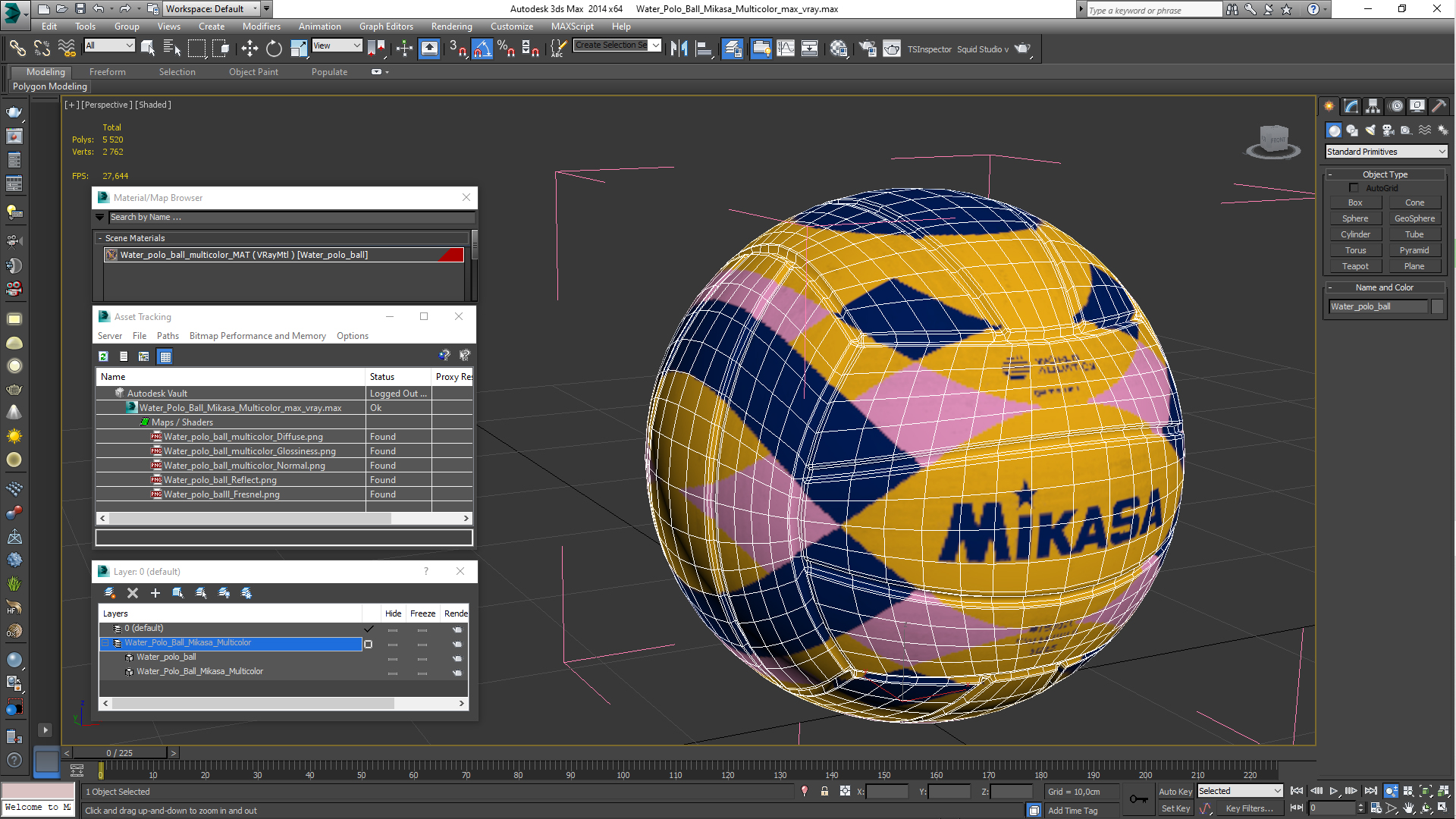Click the object name field Water_polo_ball
Image resolution: width=1456 pixels, height=819 pixels.
[1378, 306]
